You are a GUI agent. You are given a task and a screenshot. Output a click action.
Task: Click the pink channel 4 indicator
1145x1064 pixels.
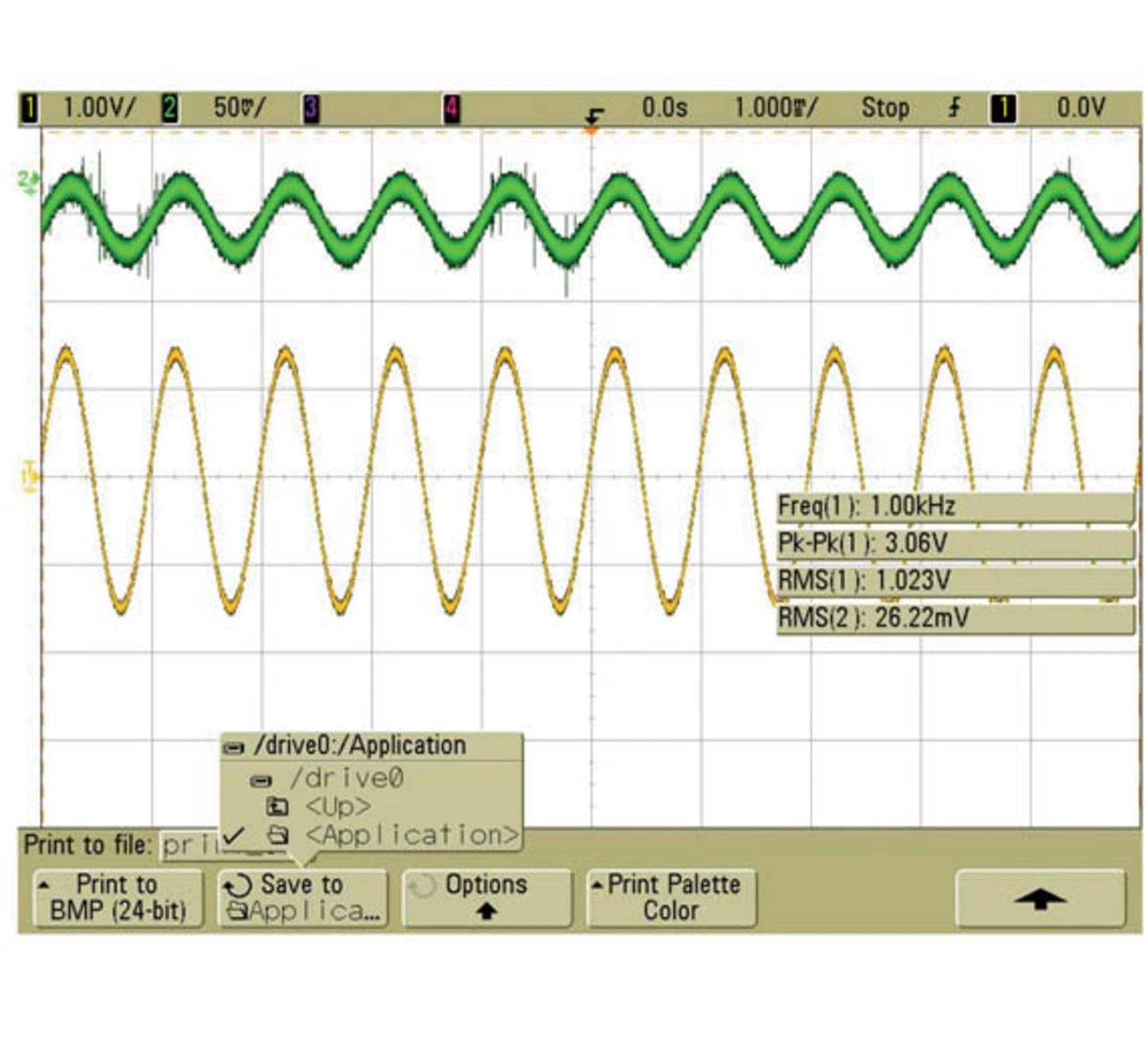(x=452, y=109)
